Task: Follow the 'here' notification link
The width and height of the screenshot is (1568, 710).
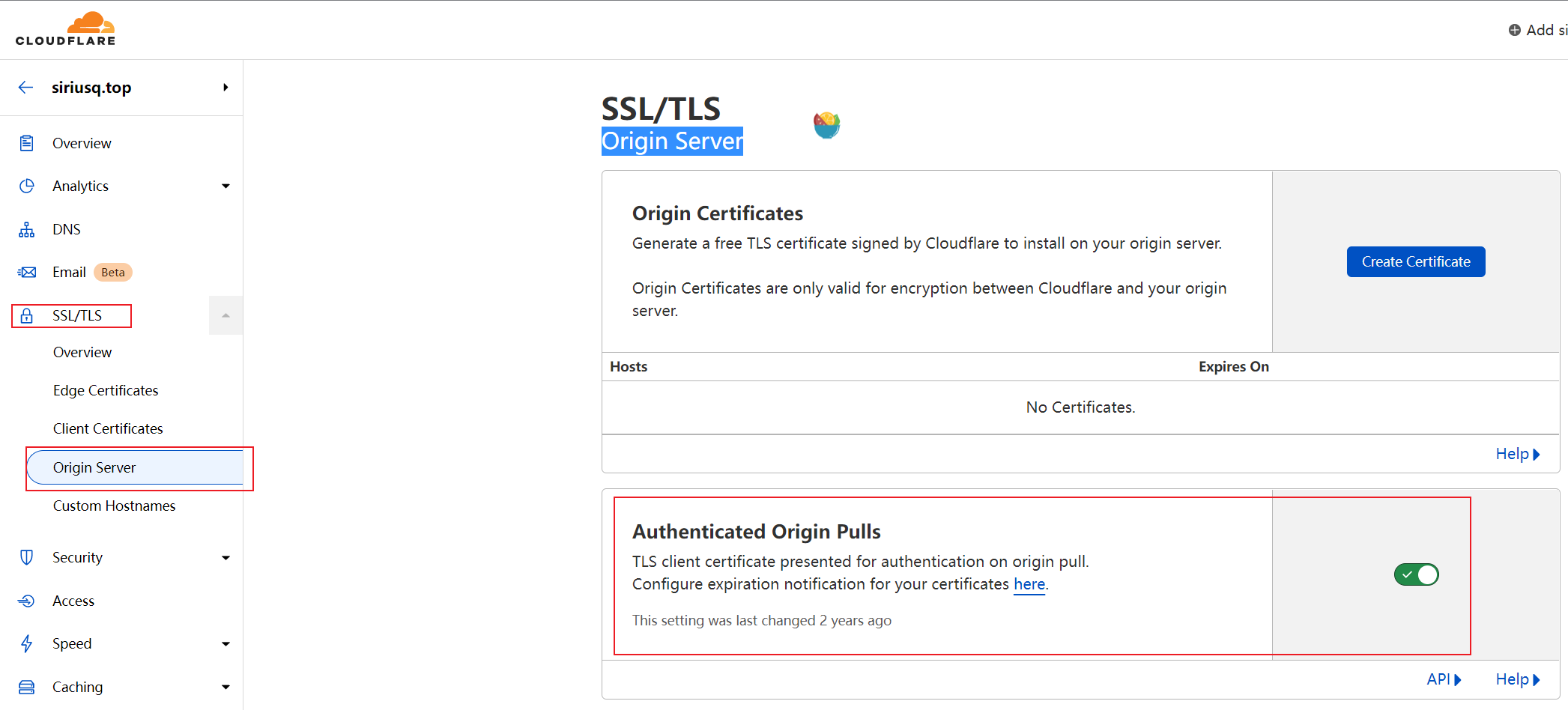Action: tap(1029, 584)
